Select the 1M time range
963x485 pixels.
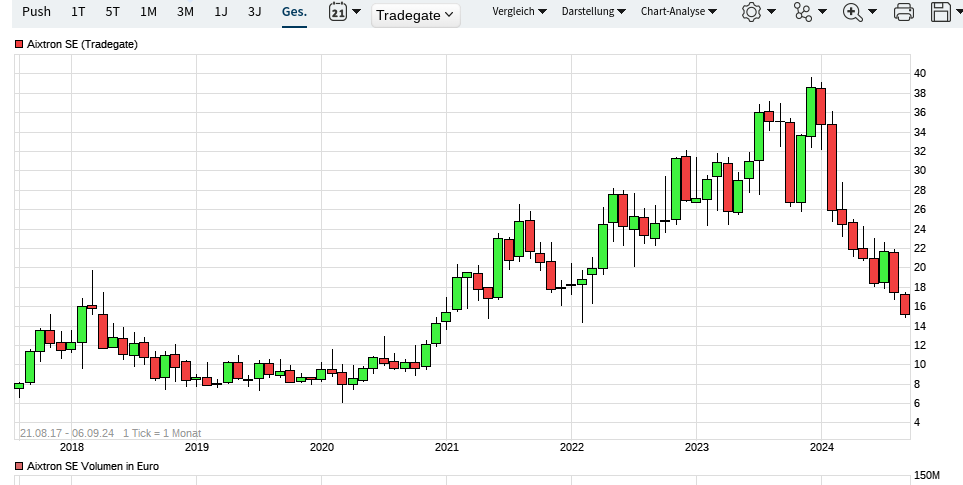[148, 12]
